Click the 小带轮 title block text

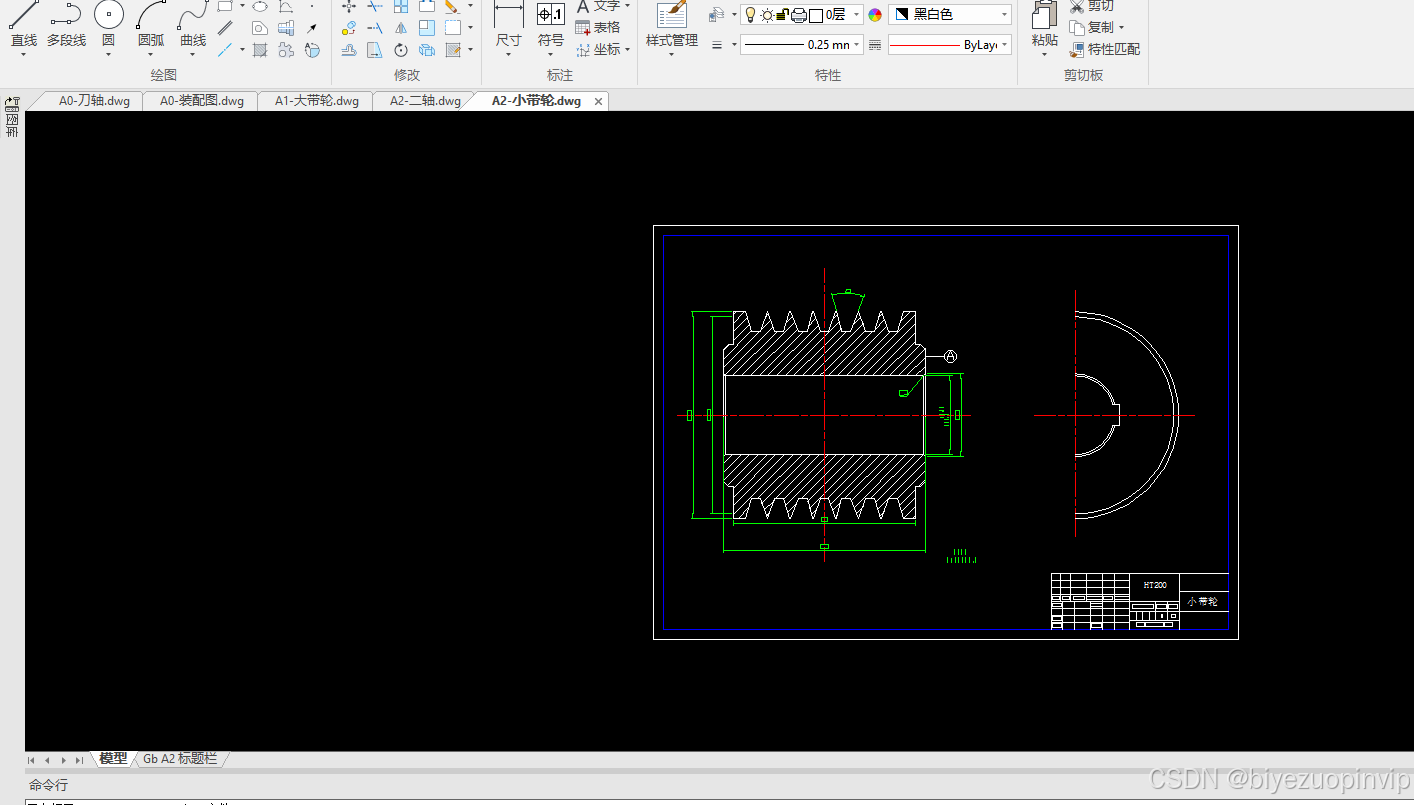pos(1203,602)
